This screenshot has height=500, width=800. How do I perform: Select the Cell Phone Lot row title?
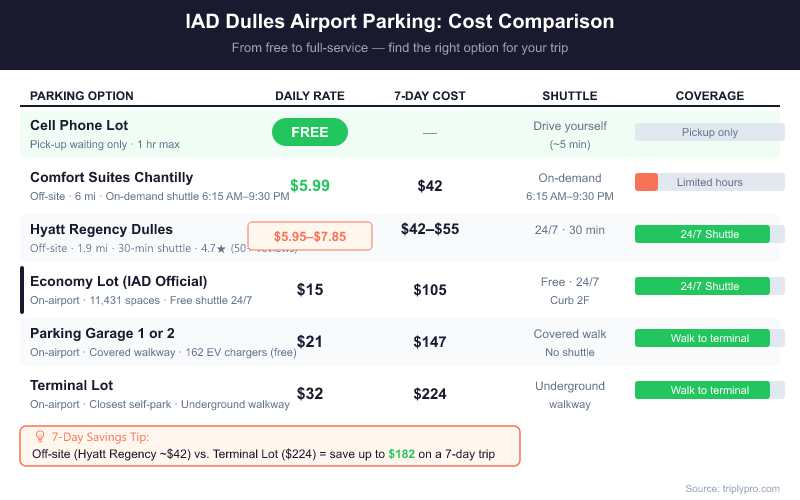click(78, 125)
